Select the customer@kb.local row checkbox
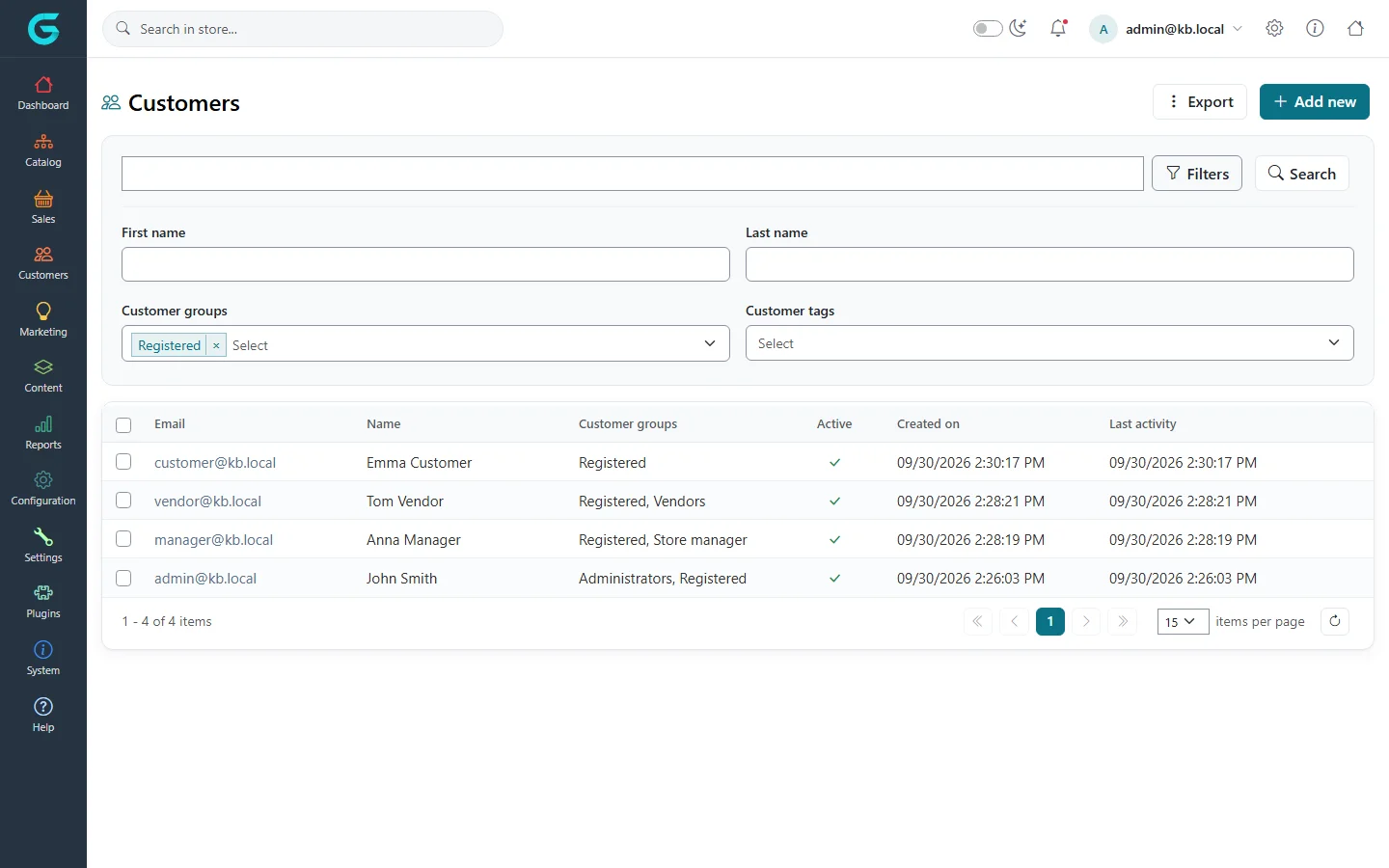 (123, 462)
